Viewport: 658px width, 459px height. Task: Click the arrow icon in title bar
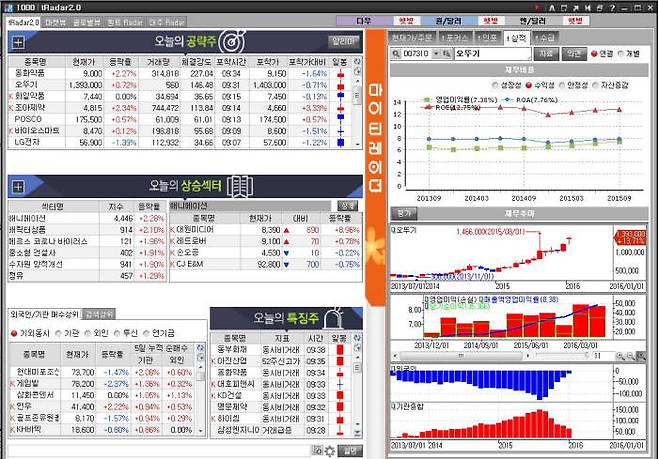(x=576, y=8)
